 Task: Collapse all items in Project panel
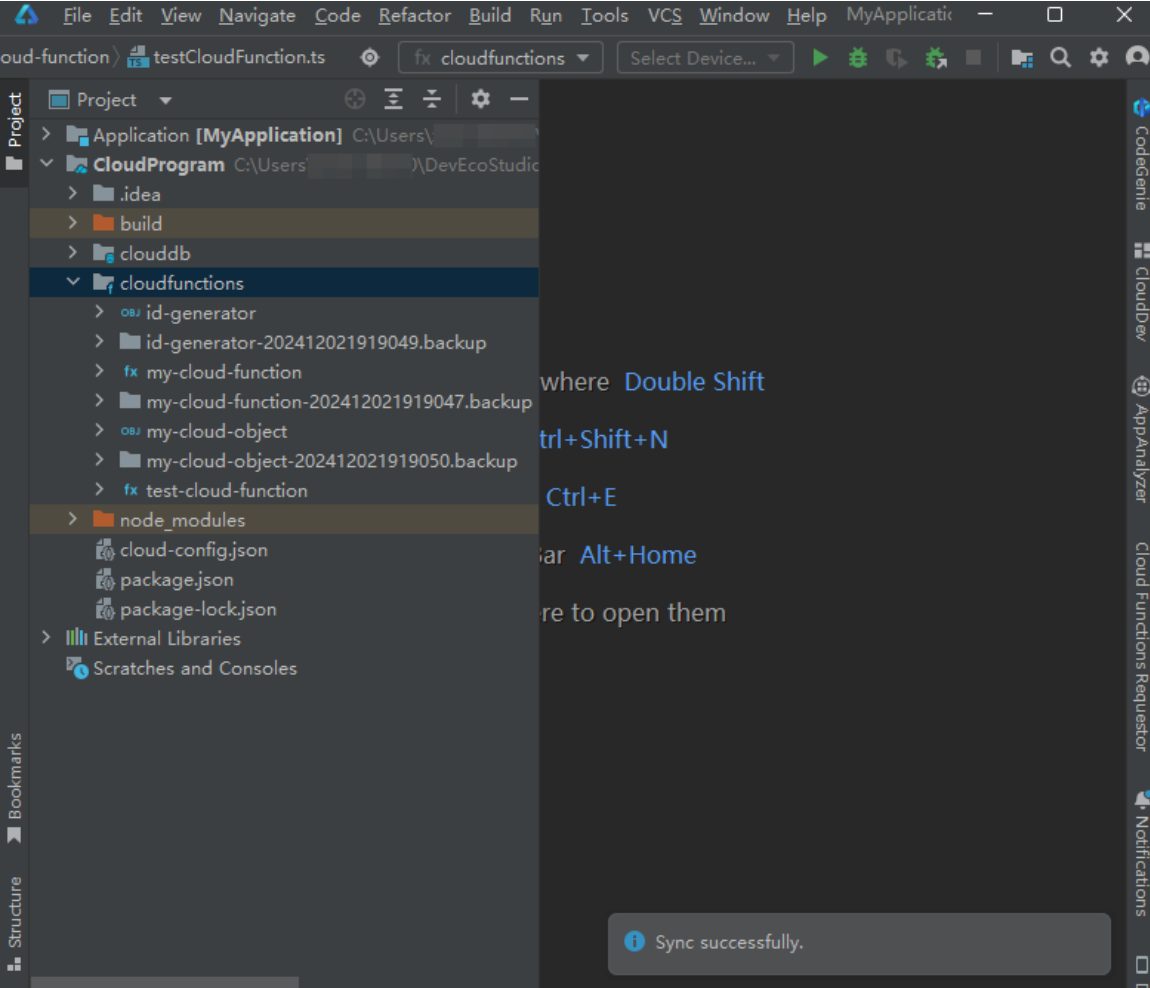(x=432, y=99)
